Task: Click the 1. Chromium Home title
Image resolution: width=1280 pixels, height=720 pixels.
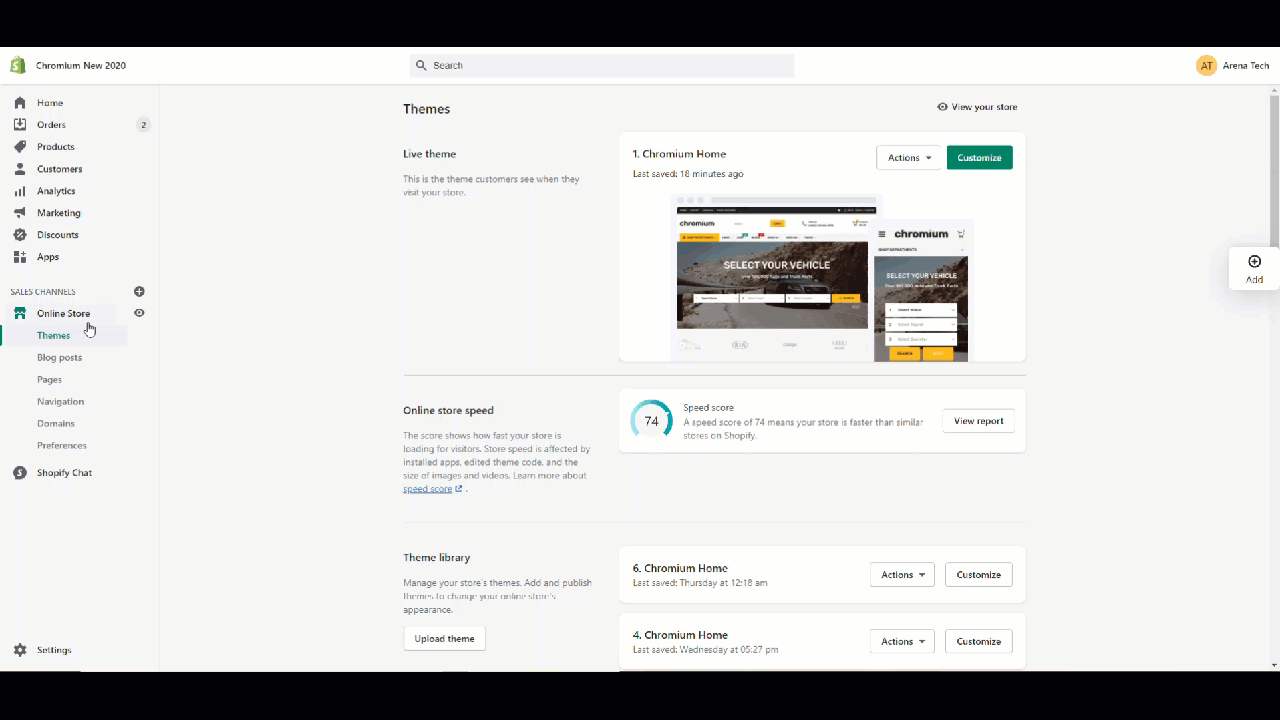Action: (x=679, y=154)
